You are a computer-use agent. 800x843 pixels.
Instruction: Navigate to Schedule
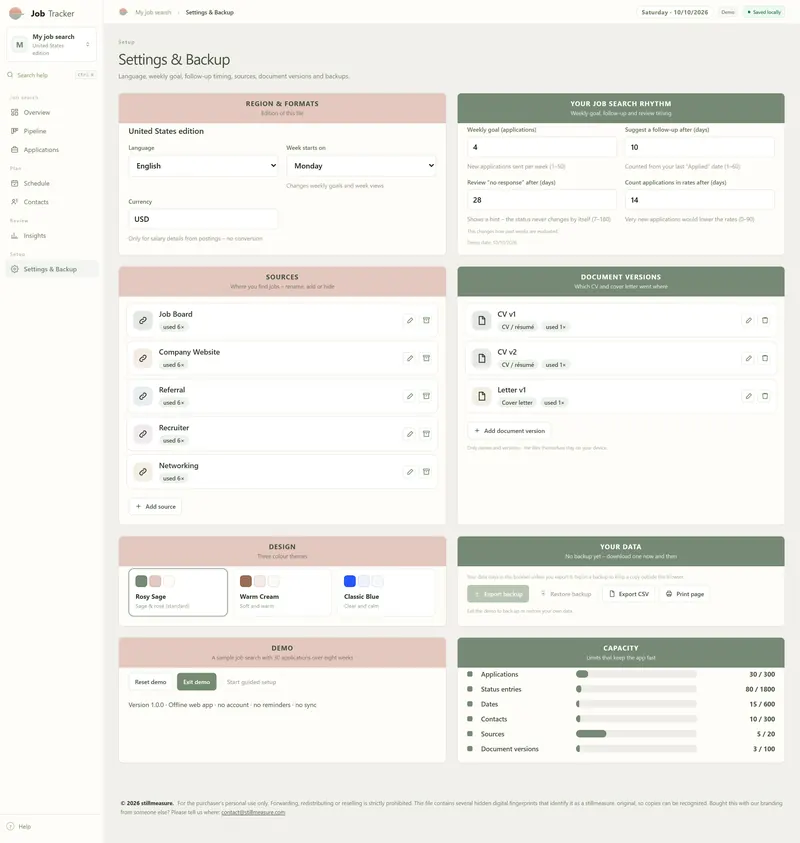pos(52,183)
